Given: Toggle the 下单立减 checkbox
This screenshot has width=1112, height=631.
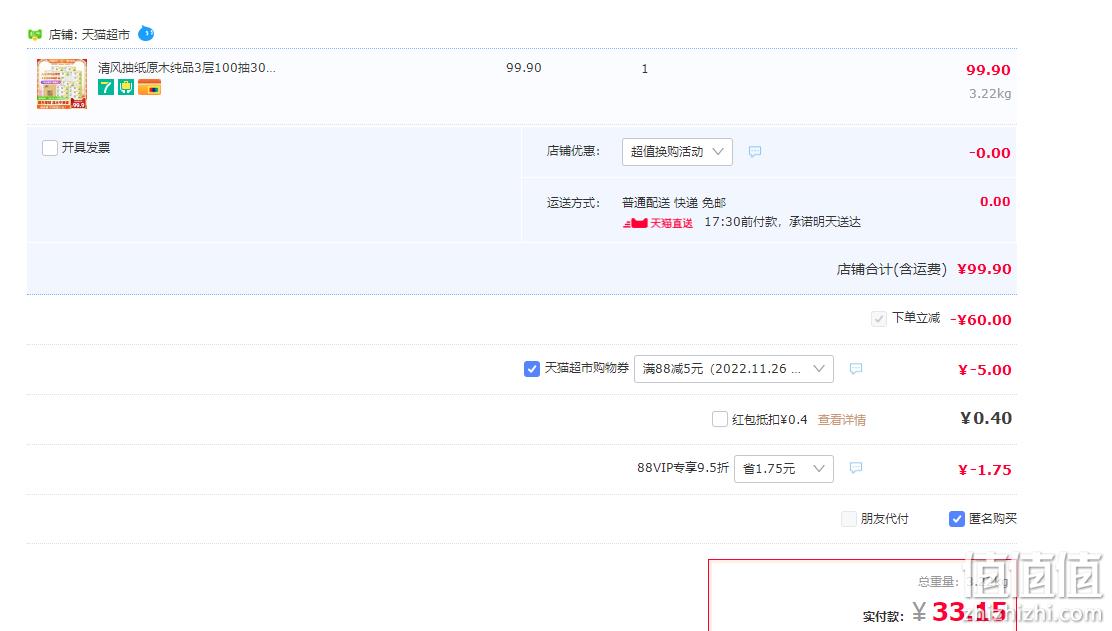Looking at the screenshot, I should (x=879, y=319).
